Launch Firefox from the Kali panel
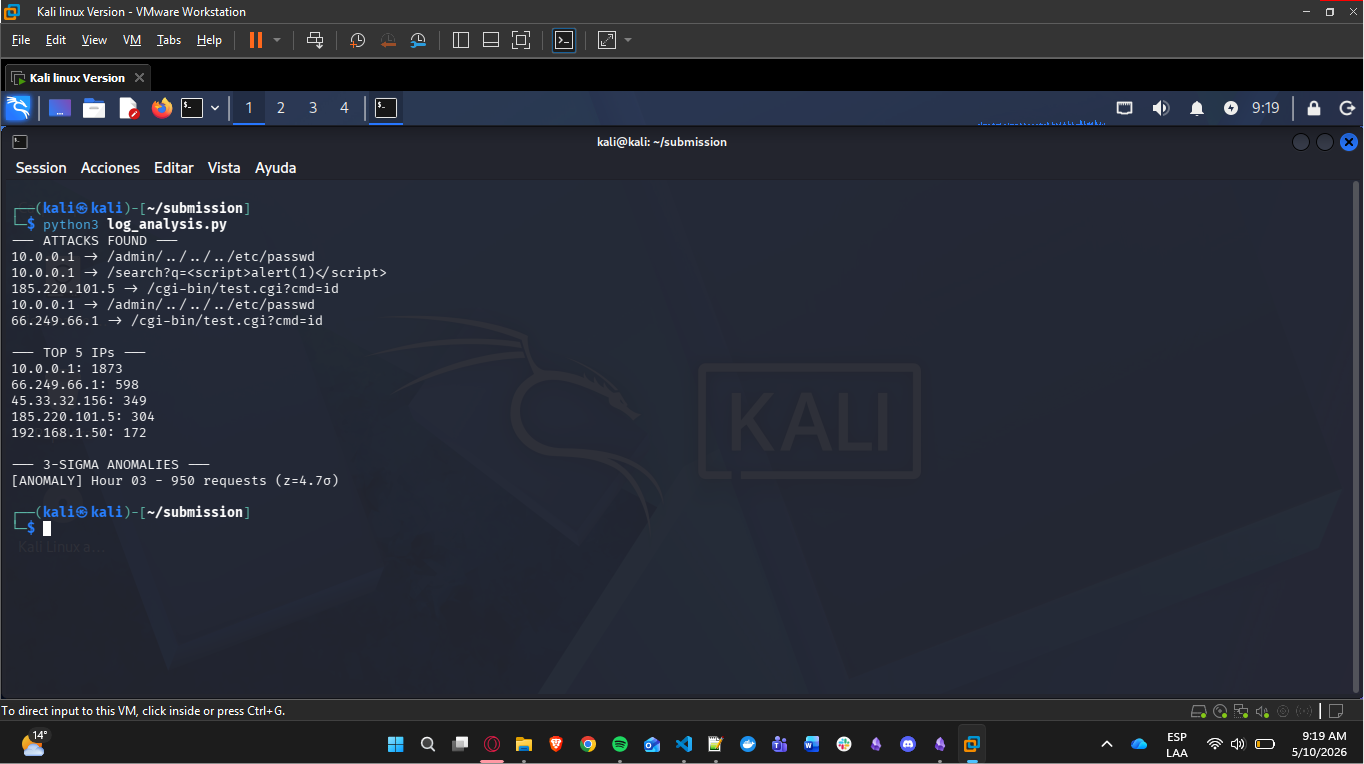Screen dimensions: 1364x764 (x=162, y=108)
